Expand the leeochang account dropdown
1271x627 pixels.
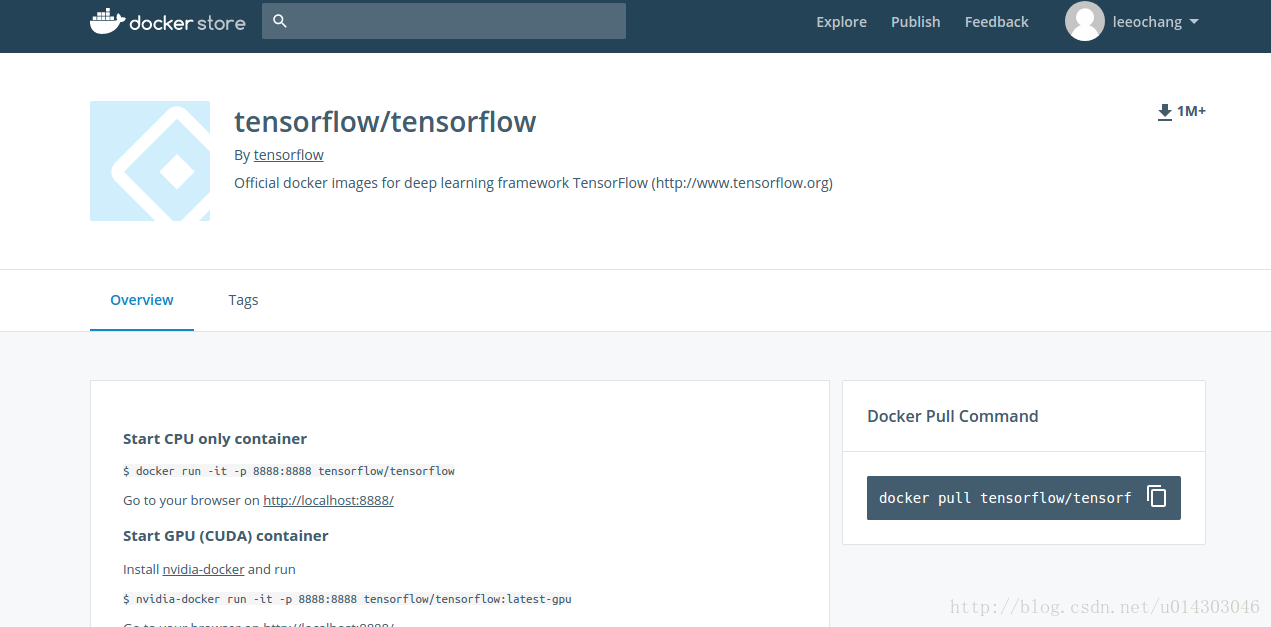pos(1156,22)
